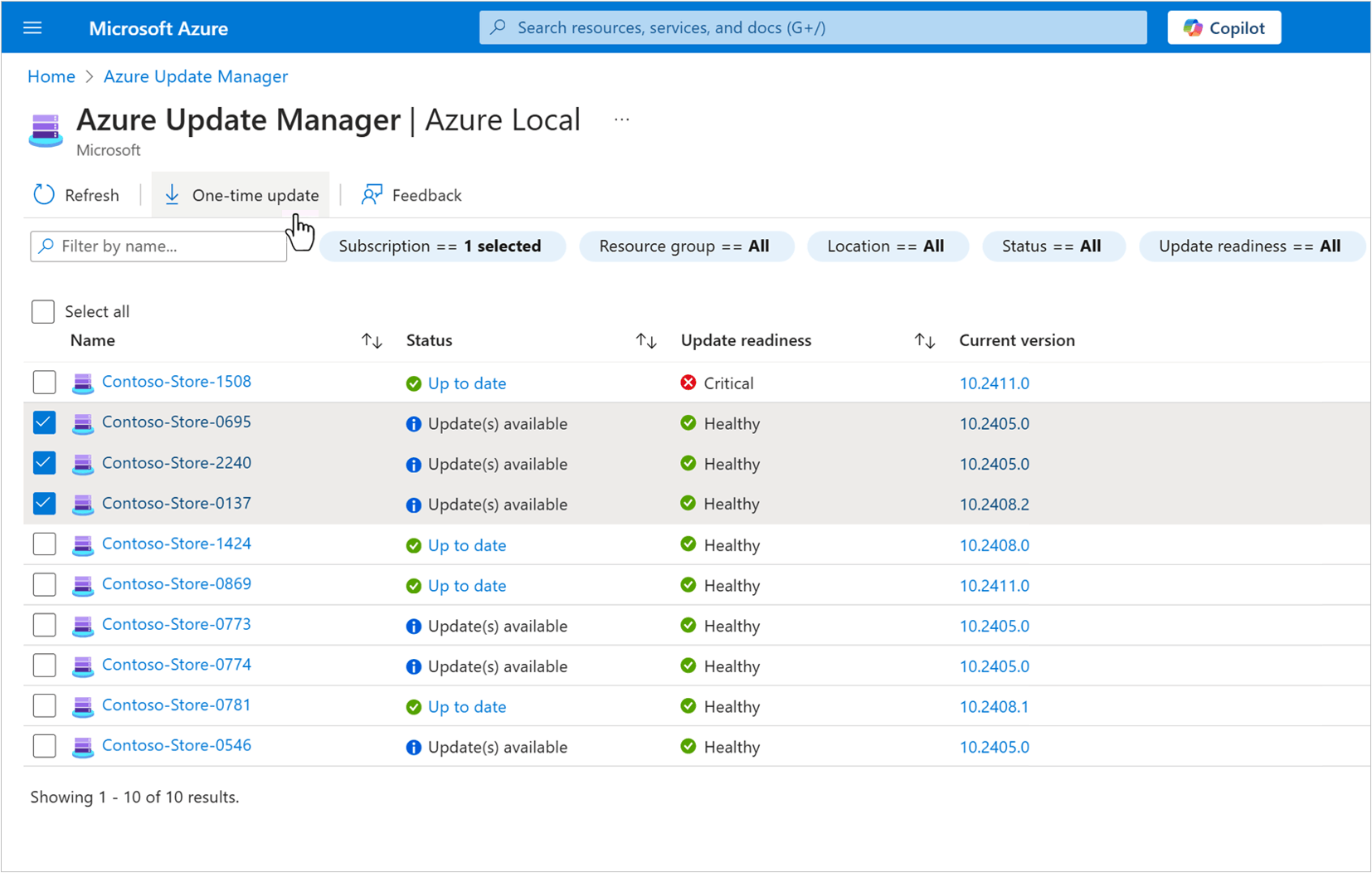Open the Update readiness filter
Viewport: 1372px width, 873px height.
click(x=1250, y=246)
